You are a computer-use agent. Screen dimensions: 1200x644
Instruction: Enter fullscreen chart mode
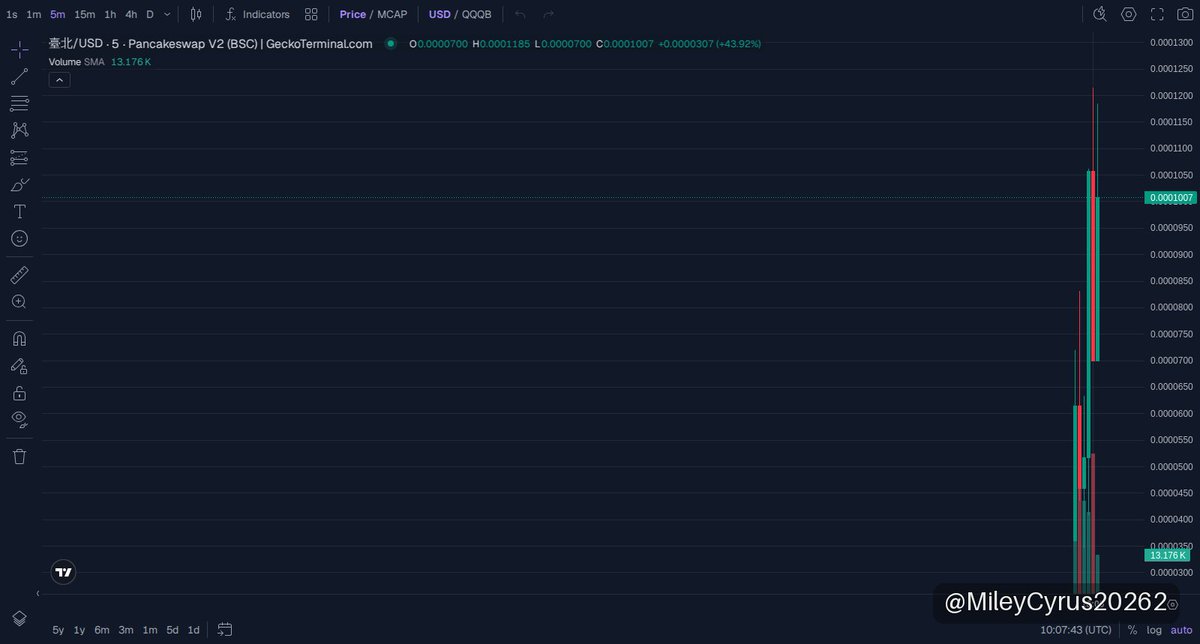pyautogui.click(x=1157, y=14)
